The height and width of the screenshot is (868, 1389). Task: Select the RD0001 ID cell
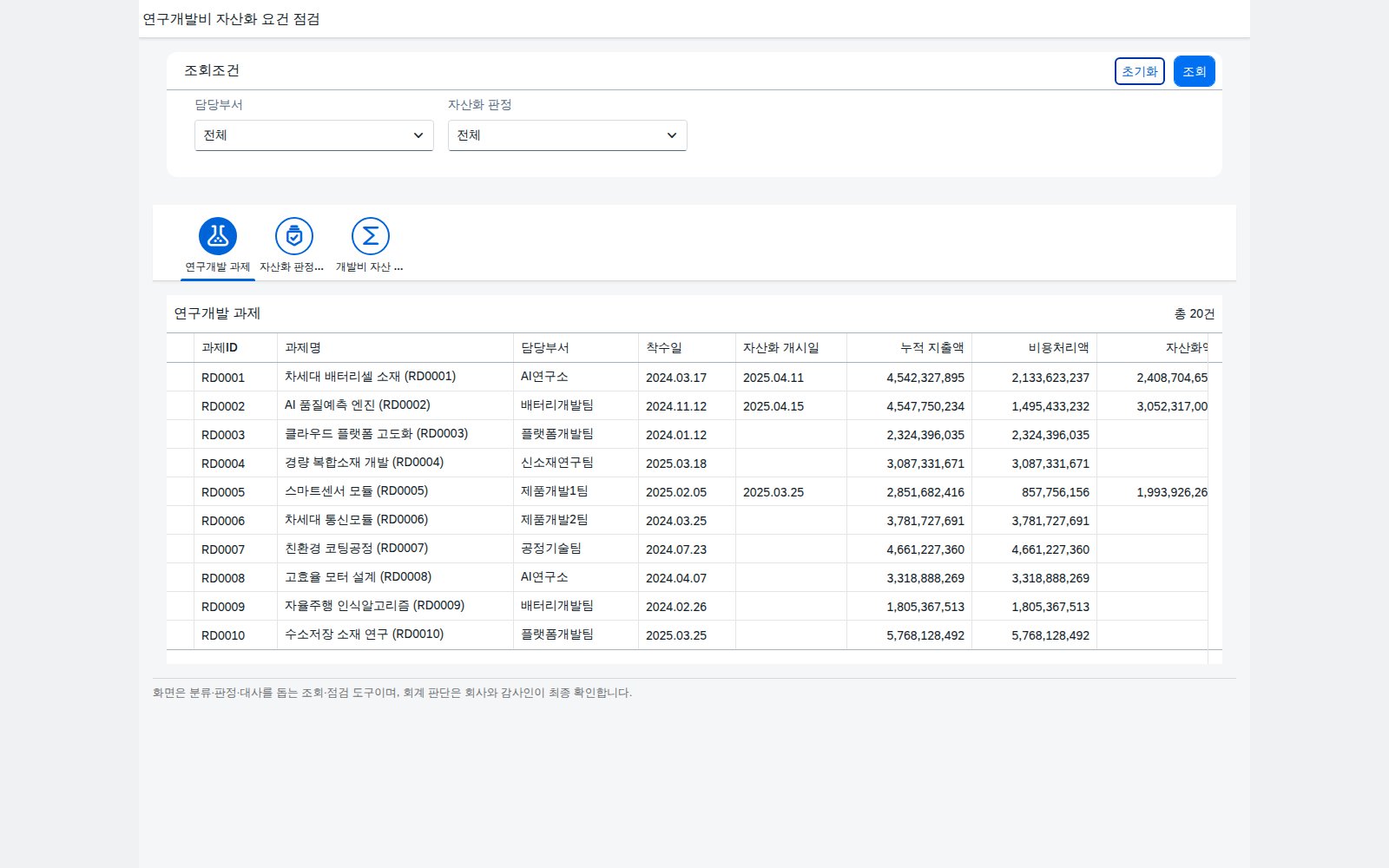point(235,378)
